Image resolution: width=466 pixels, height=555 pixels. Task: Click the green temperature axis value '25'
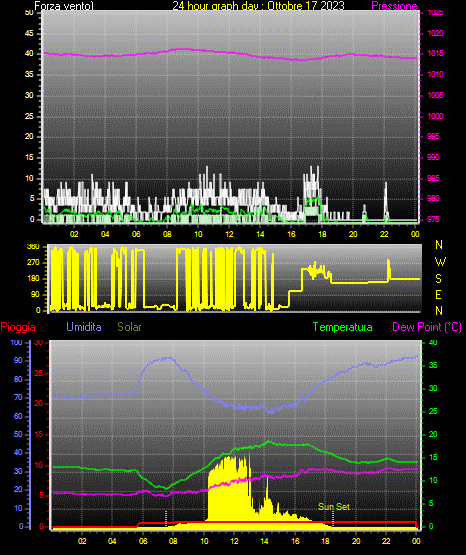[x=433, y=411]
